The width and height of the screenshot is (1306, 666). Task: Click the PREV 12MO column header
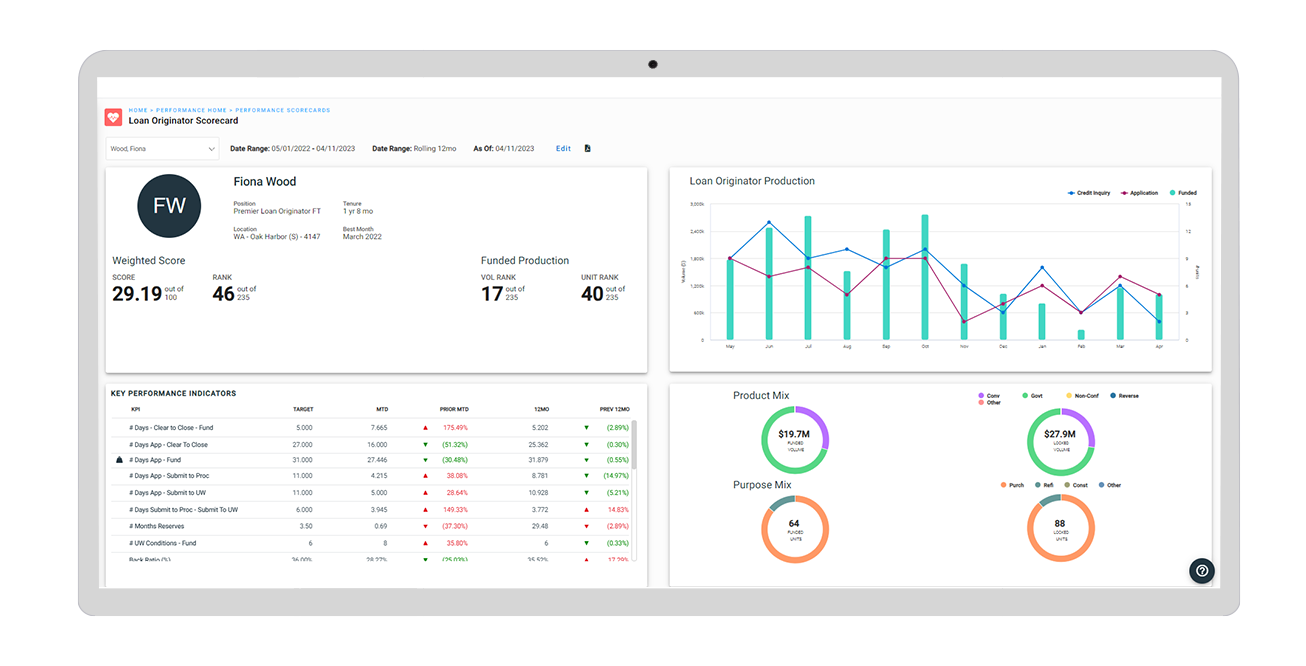(614, 409)
